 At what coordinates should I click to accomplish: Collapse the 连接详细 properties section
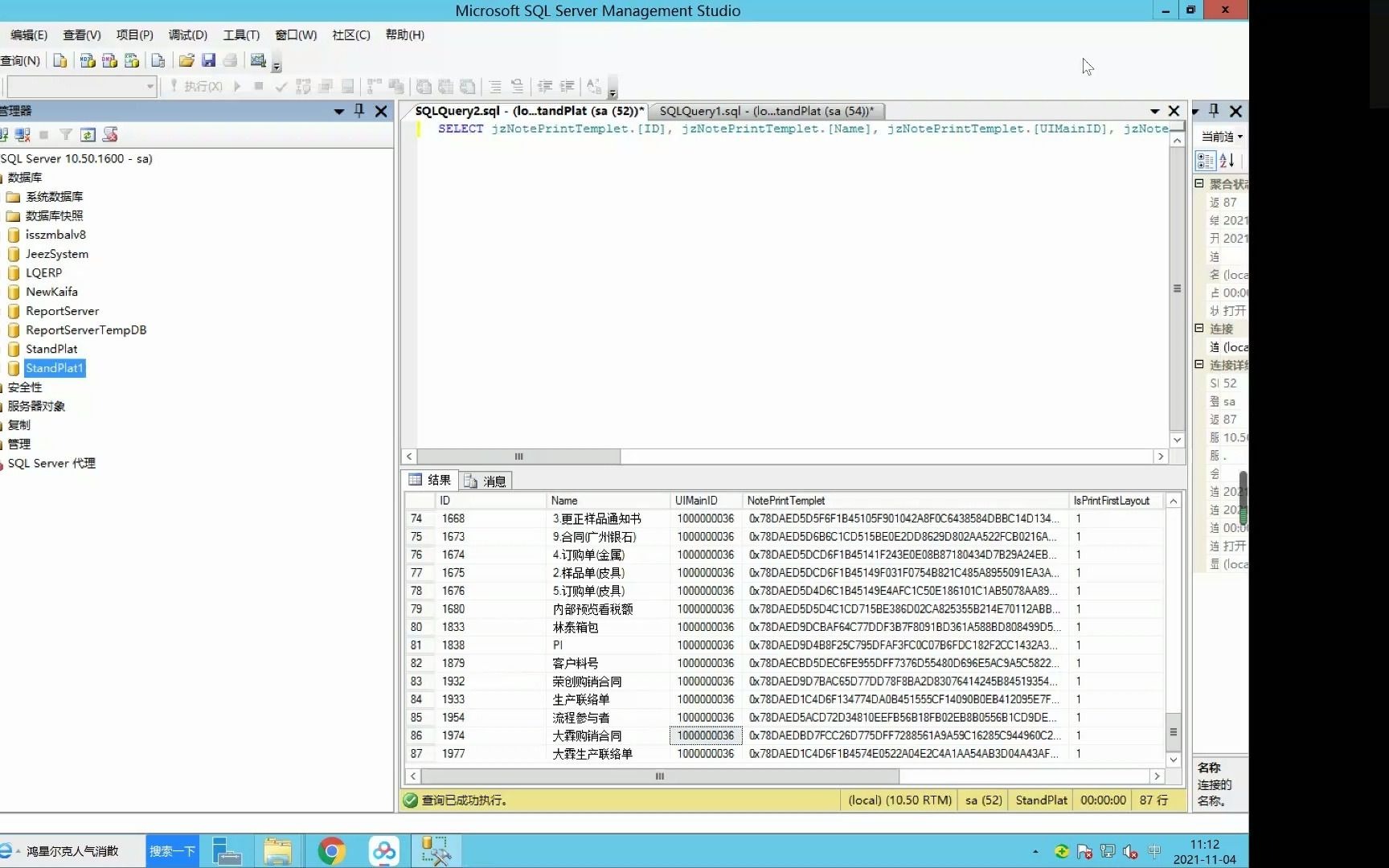[1199, 364]
